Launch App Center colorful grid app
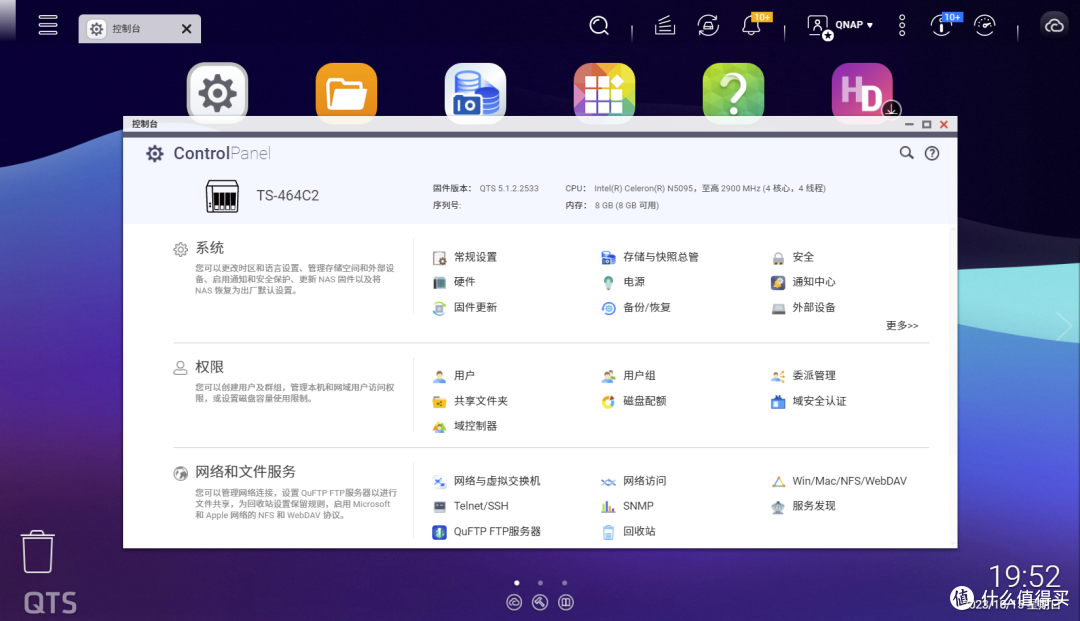 click(x=604, y=93)
